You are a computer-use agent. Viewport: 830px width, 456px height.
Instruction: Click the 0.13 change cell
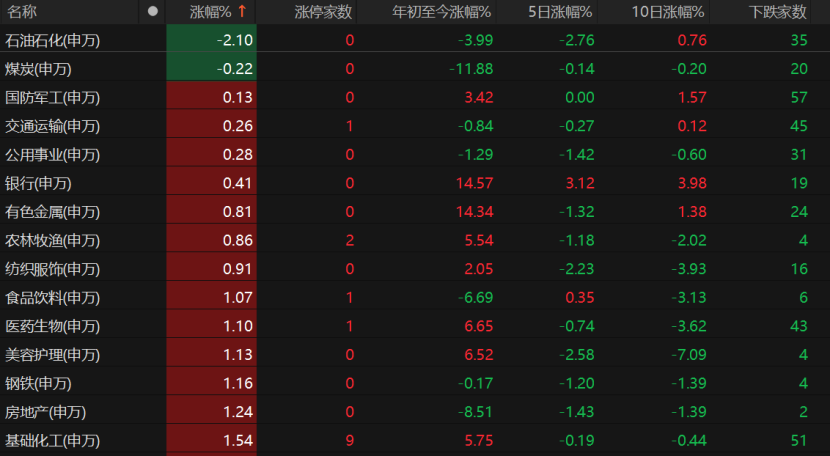pyautogui.click(x=211, y=97)
